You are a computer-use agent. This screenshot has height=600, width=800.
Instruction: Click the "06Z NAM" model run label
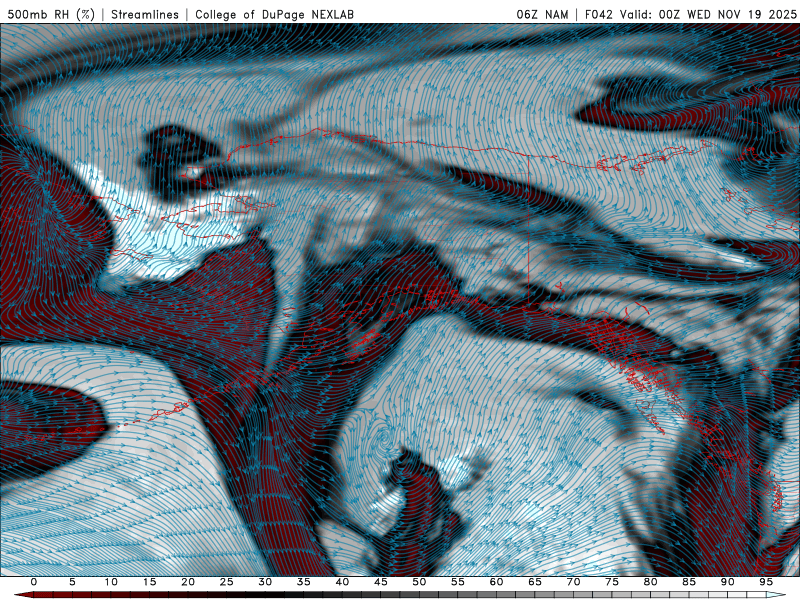[x=542, y=14]
